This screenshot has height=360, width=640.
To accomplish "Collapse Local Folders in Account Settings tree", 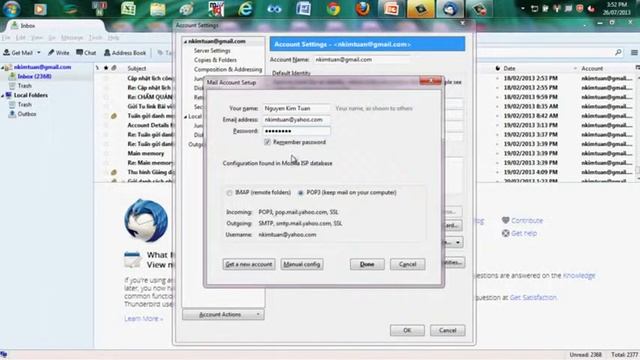I will [x=185, y=117].
